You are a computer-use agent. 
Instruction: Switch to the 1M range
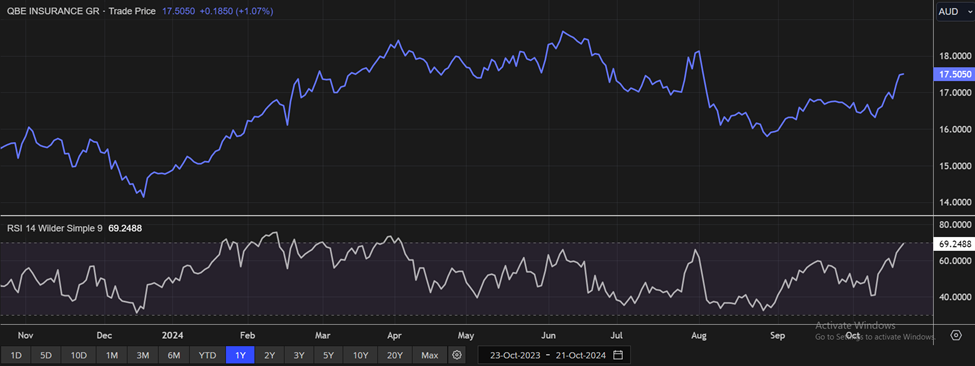click(x=111, y=355)
